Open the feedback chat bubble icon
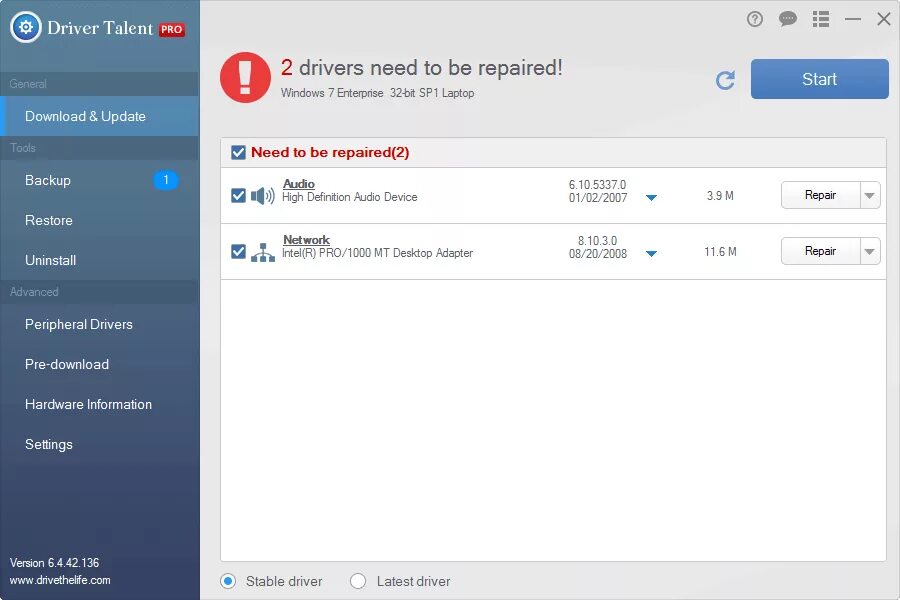This screenshot has height=600, width=900. point(788,19)
